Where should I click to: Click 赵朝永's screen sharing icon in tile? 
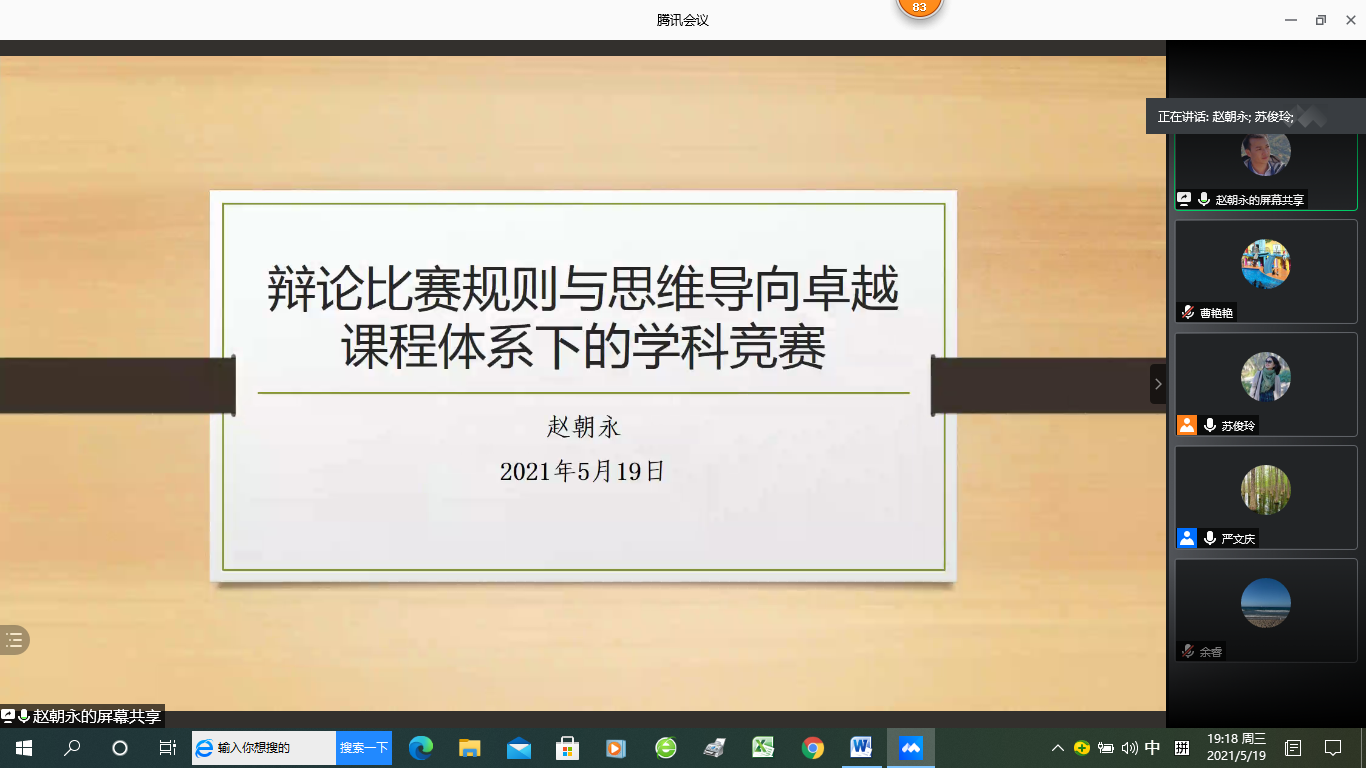click(1184, 200)
